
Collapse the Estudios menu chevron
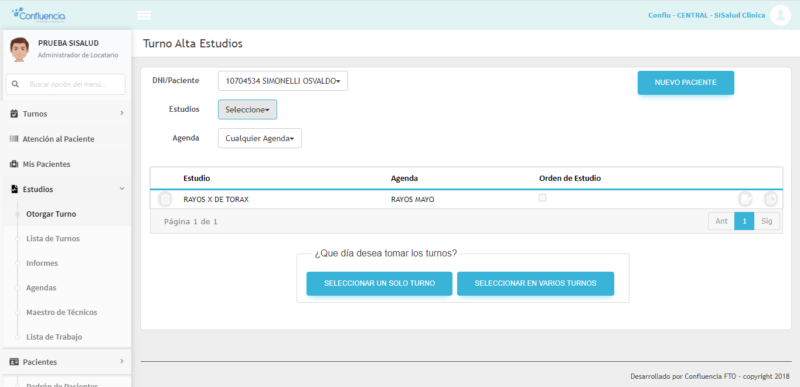[122, 189]
